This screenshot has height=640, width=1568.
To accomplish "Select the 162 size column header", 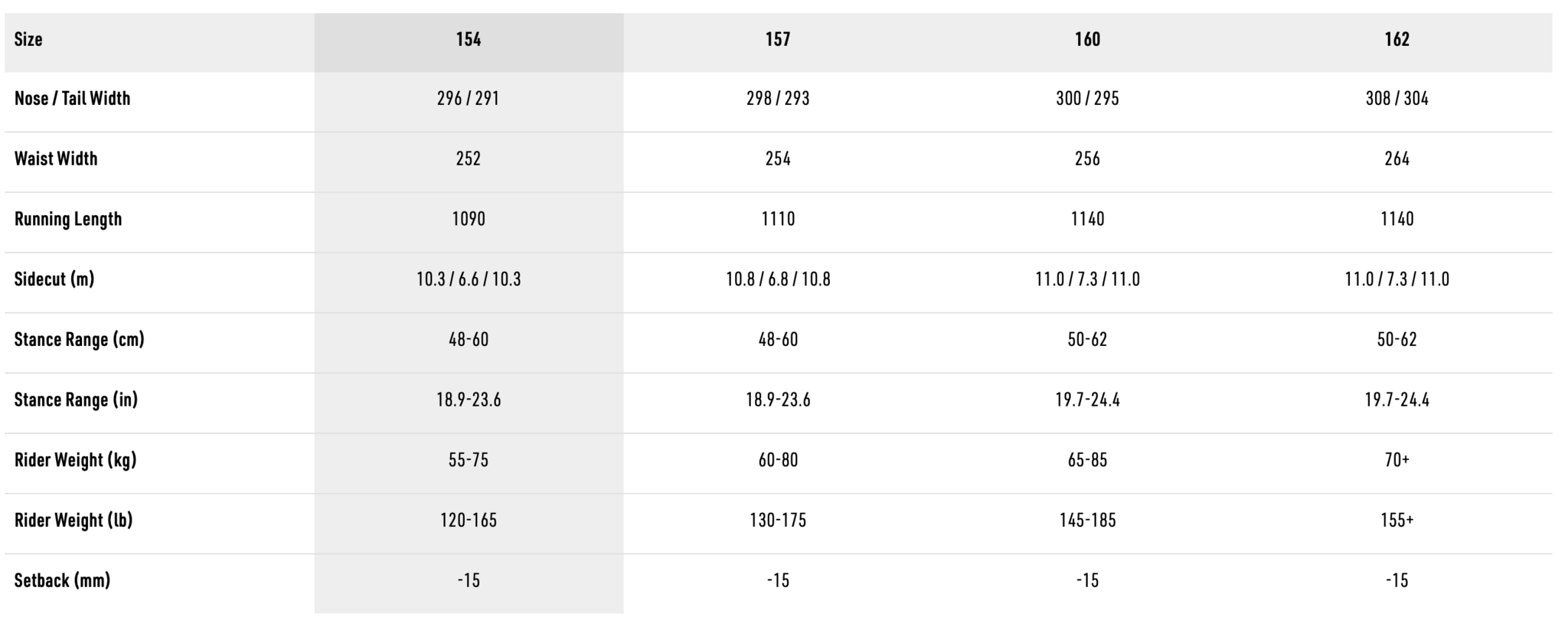I will [x=1397, y=39].
